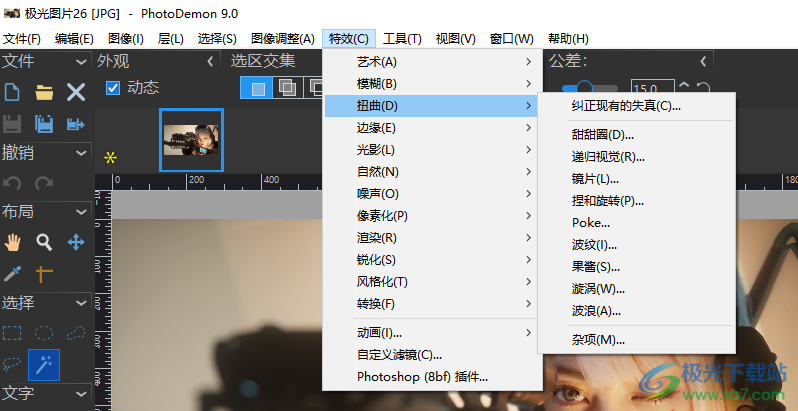Click the export/save-as arrow icon
The image size is (798, 411).
(x=76, y=124)
